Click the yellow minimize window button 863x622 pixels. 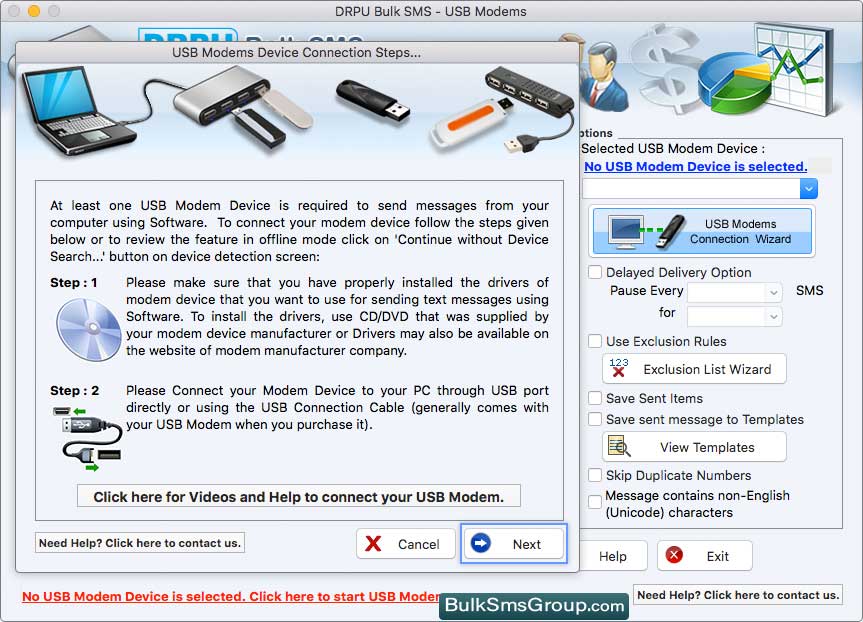pyautogui.click(x=34, y=10)
